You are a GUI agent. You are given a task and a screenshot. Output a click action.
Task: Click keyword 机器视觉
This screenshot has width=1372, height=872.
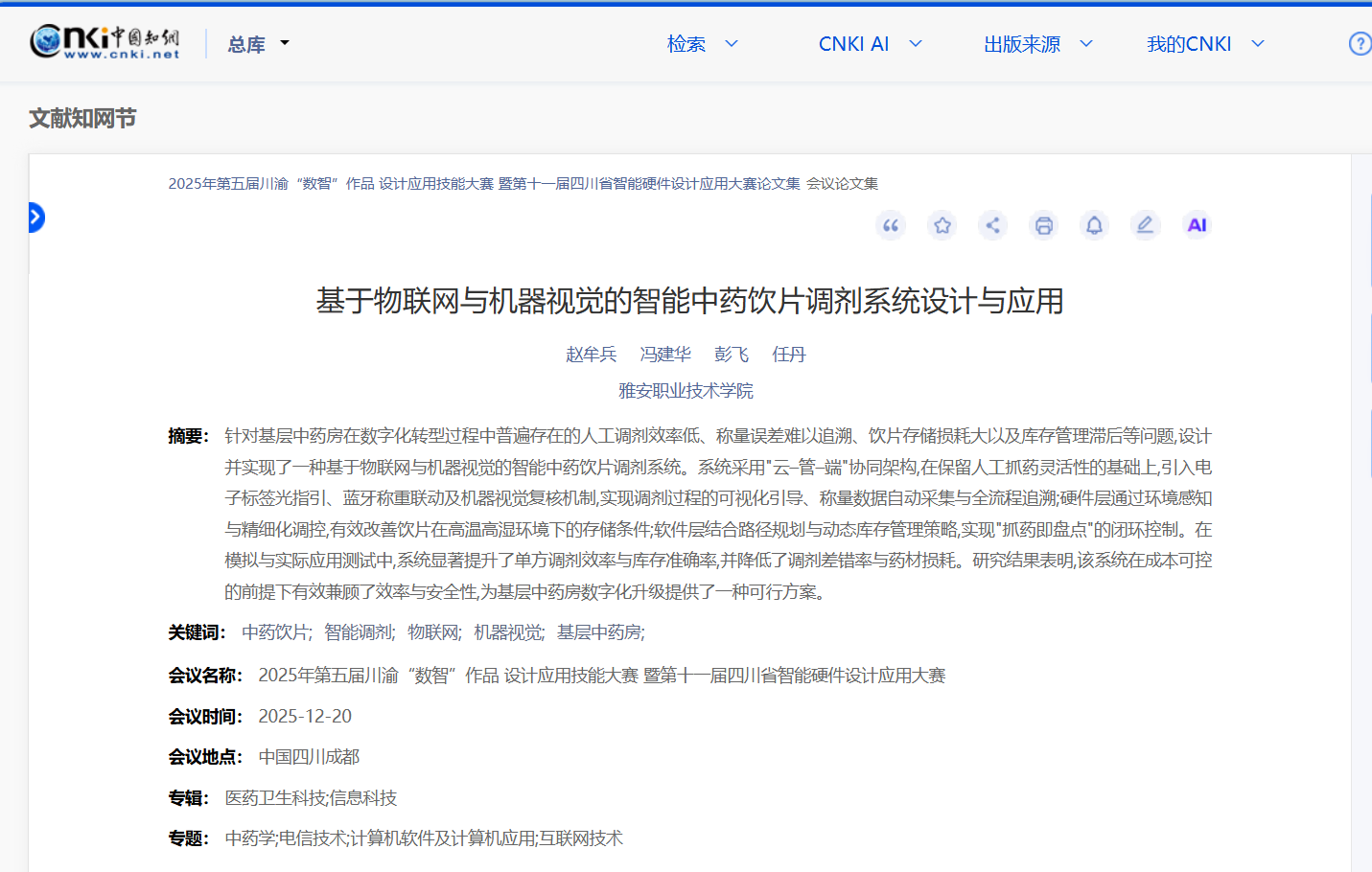point(509,632)
